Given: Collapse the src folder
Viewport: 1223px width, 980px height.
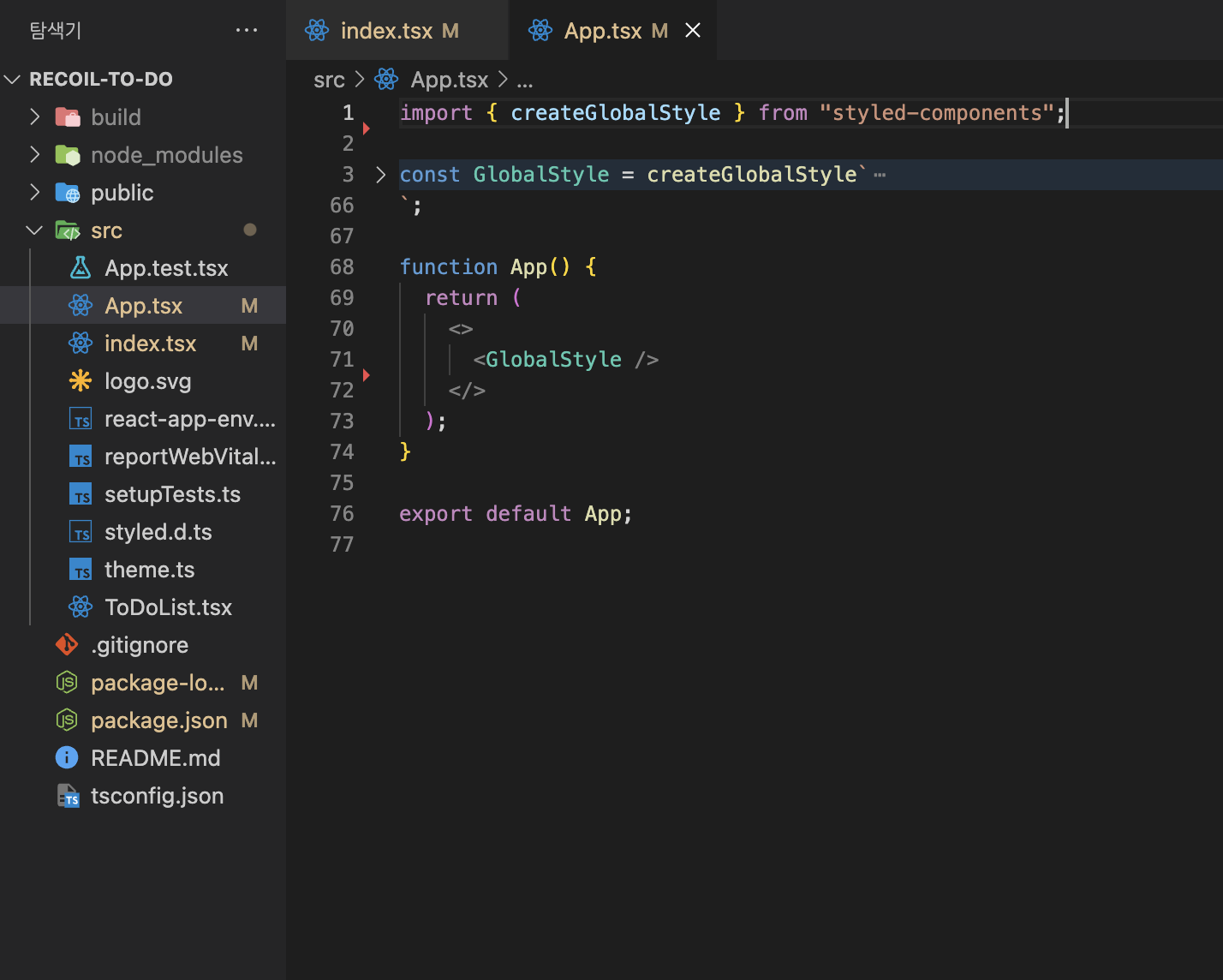Looking at the screenshot, I should pos(35,230).
